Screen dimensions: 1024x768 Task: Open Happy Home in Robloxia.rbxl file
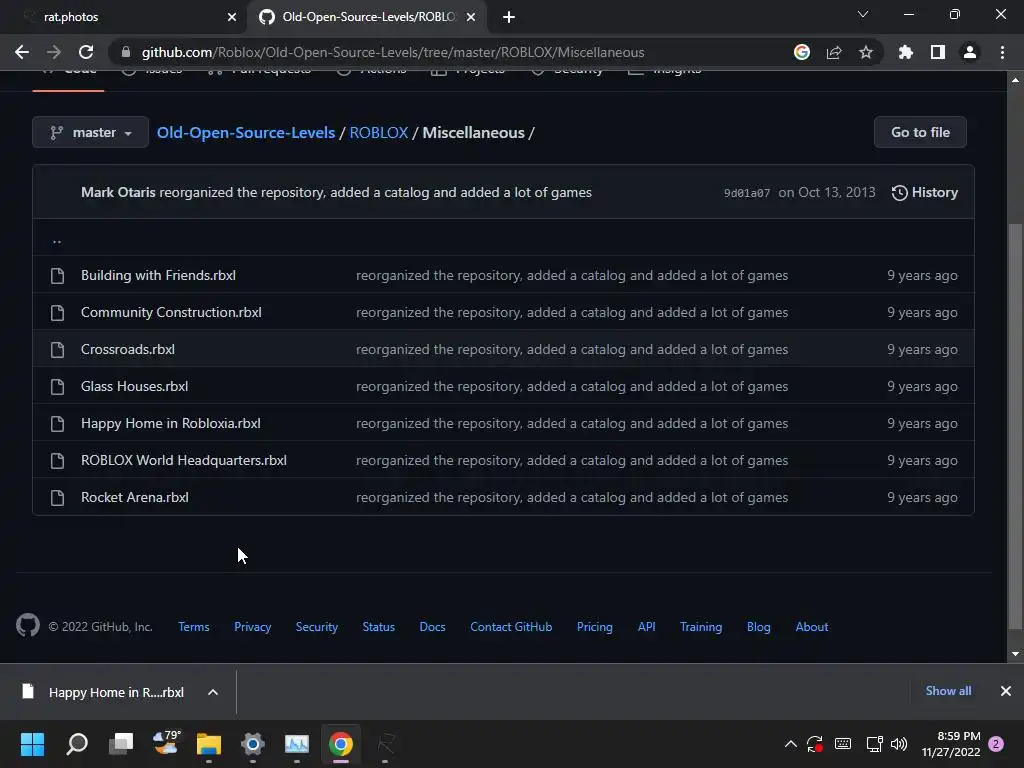[170, 423]
